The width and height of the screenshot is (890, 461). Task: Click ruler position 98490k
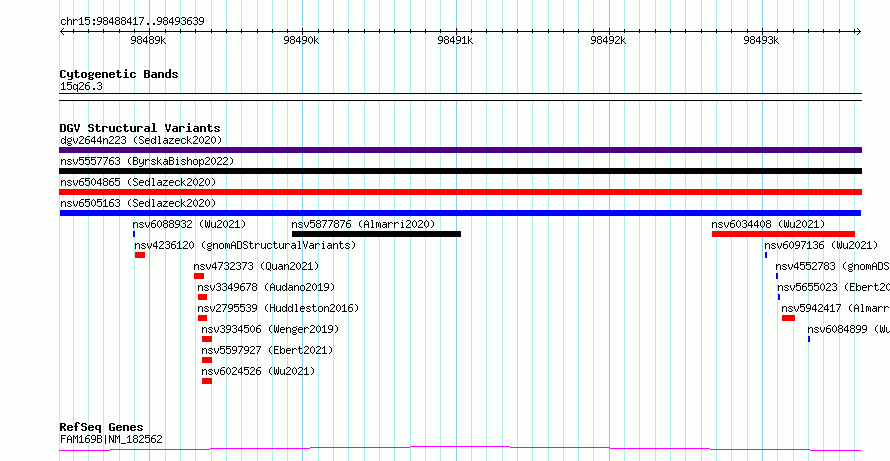[301, 40]
